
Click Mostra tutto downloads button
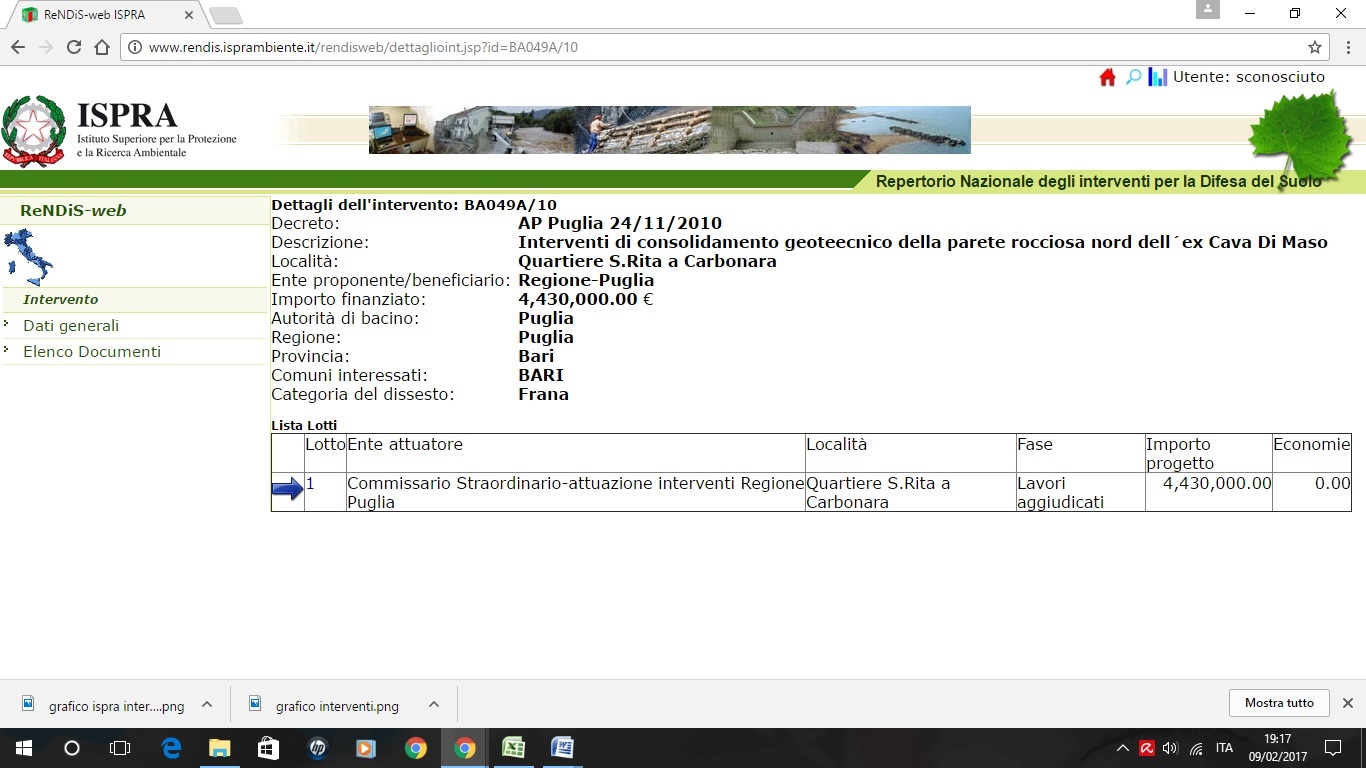1279,703
